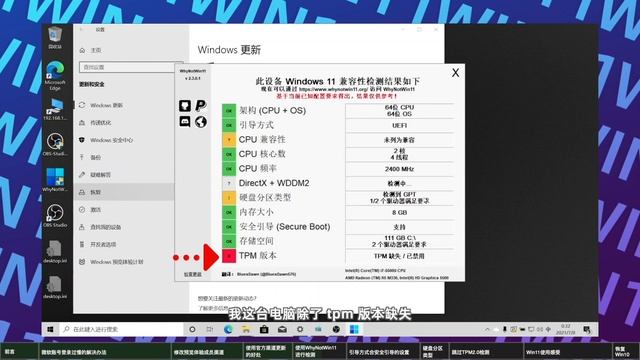
Task: Click the green OK status for CPU 频率
Action: tap(229, 169)
